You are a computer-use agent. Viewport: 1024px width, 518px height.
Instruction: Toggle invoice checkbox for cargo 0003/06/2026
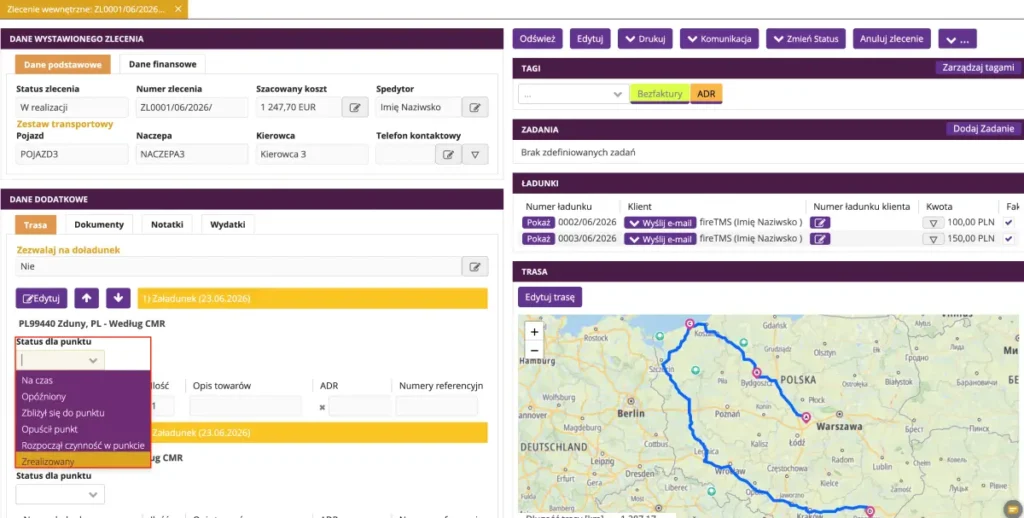[1009, 239]
